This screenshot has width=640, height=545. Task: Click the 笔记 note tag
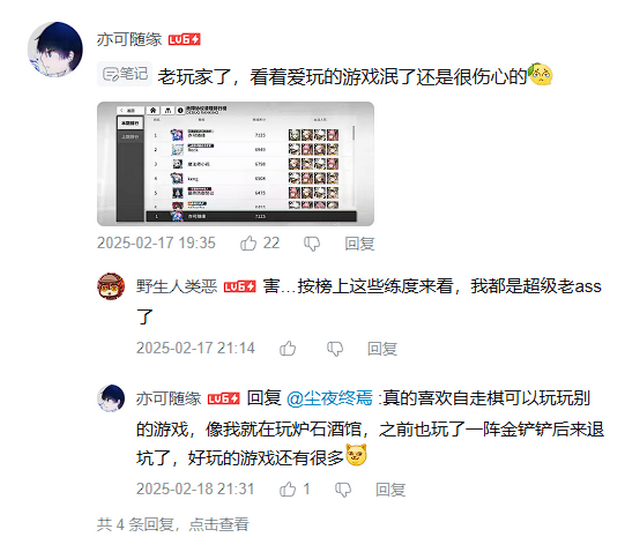pyautogui.click(x=124, y=74)
